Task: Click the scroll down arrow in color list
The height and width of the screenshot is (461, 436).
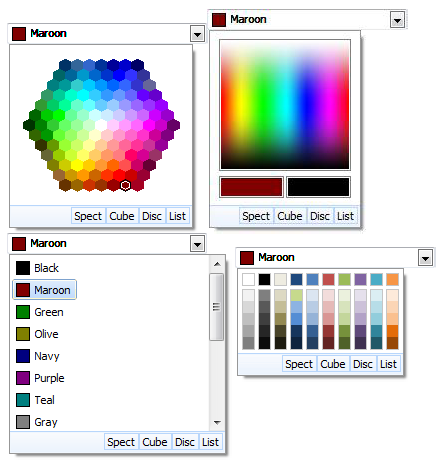Action: 217,423
